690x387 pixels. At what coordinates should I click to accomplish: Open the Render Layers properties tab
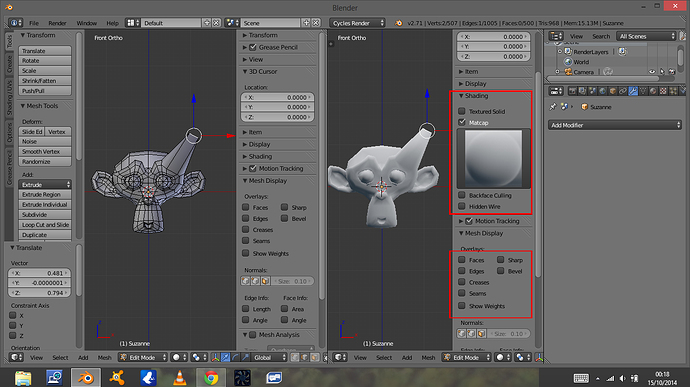click(x=582, y=91)
